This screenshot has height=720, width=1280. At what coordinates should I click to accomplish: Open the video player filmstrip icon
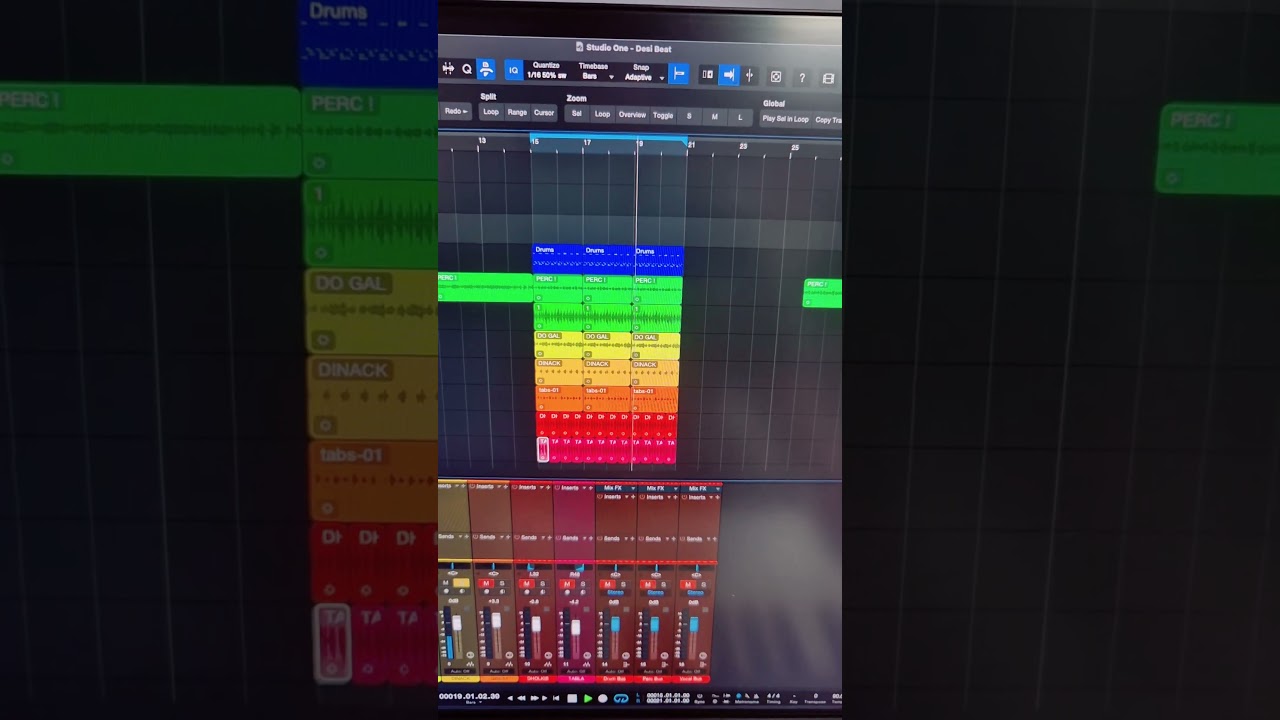point(828,79)
